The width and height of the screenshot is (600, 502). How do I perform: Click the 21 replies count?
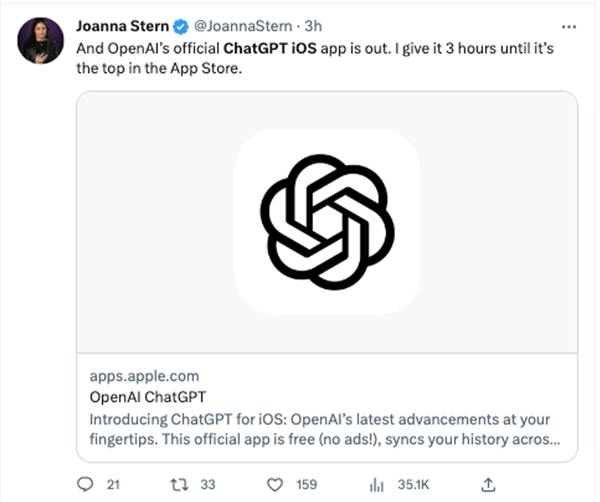[x=113, y=484]
